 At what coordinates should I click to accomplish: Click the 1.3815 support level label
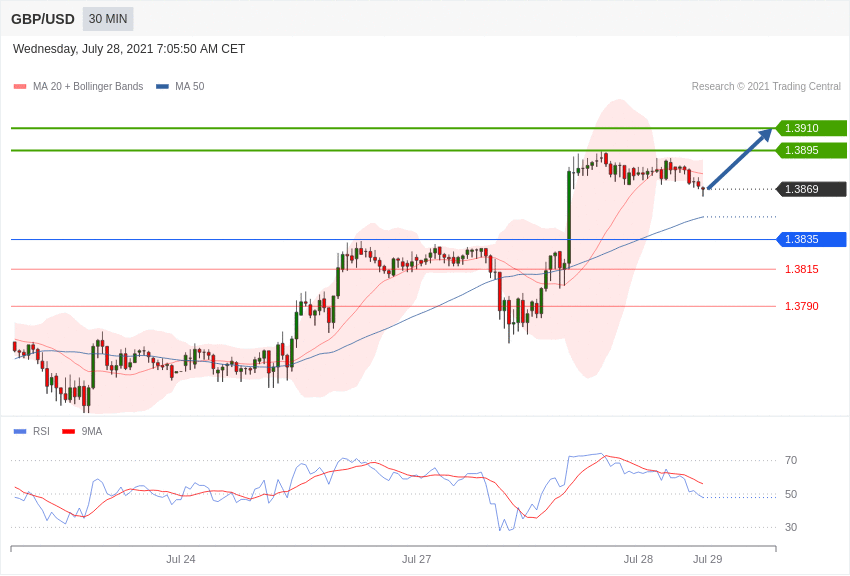point(802,269)
